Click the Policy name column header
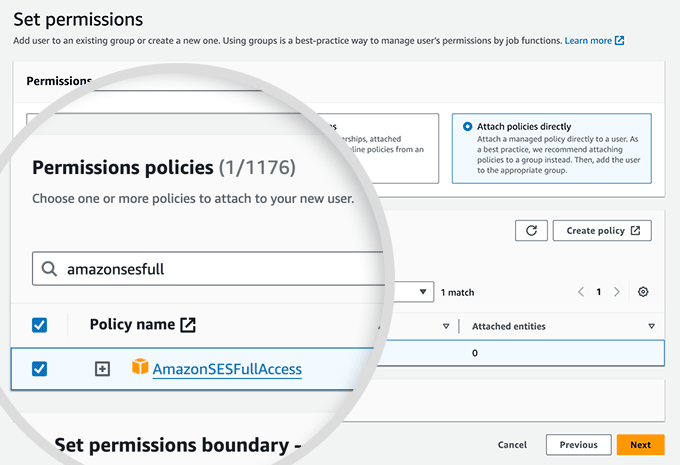 coord(132,324)
